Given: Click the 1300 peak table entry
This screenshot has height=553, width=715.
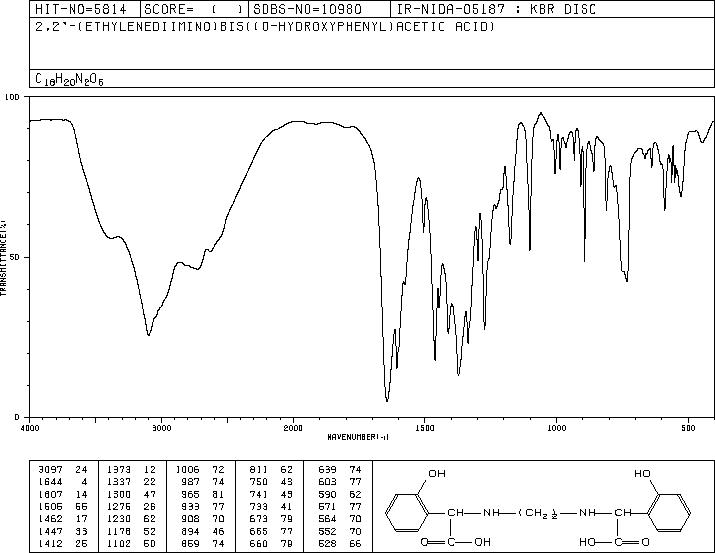Looking at the screenshot, I should click(131, 494).
